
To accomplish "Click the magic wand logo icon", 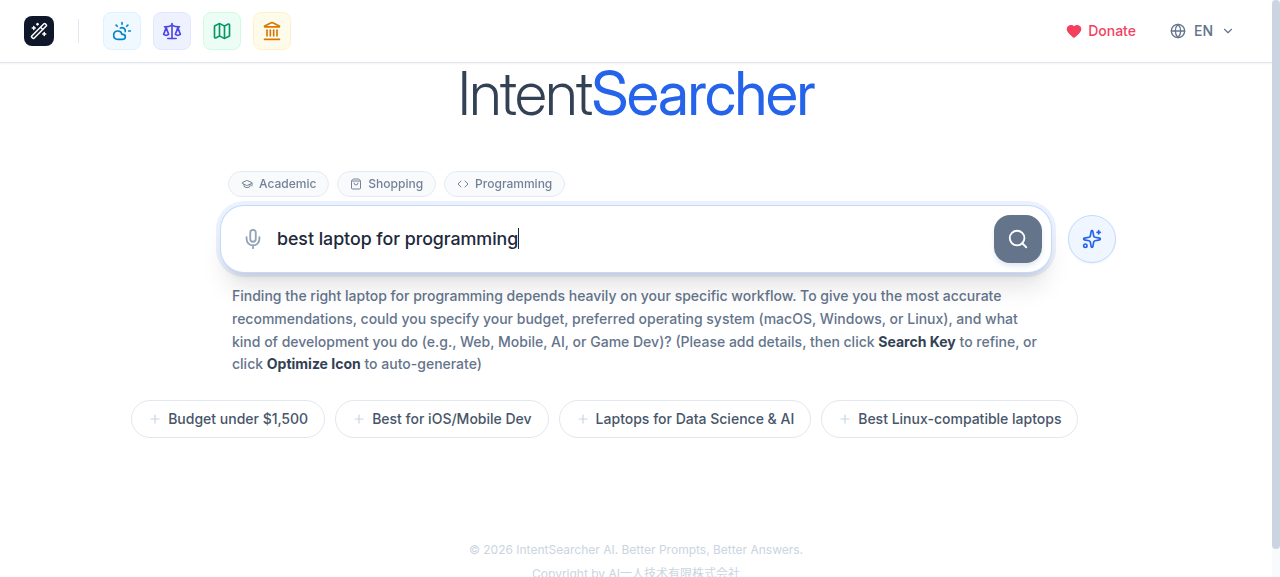I will pos(38,30).
